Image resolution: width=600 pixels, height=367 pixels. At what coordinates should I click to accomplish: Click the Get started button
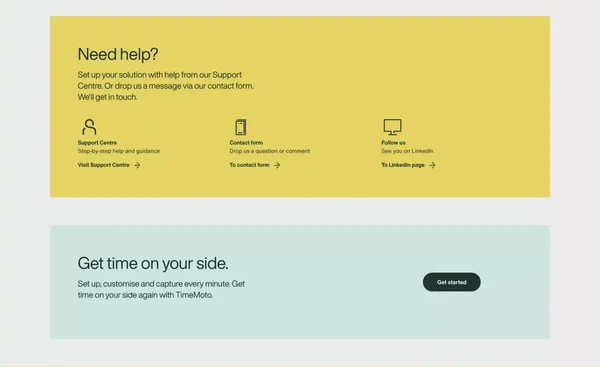click(452, 282)
